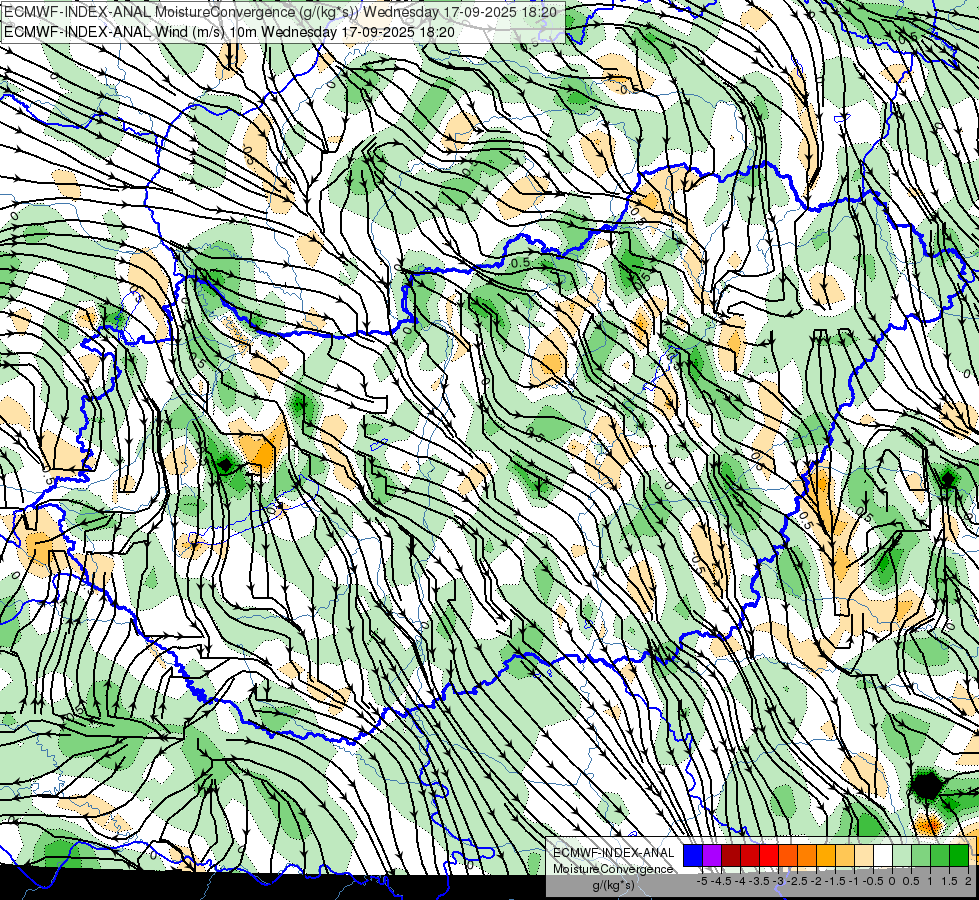The image size is (979, 900).
Task: Click the legend tick value -3.5
Action: 759,881
